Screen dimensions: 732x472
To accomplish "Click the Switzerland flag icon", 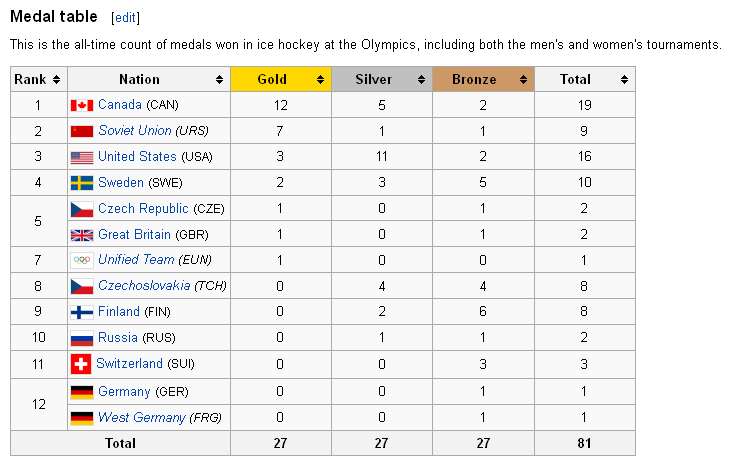I will (80, 364).
